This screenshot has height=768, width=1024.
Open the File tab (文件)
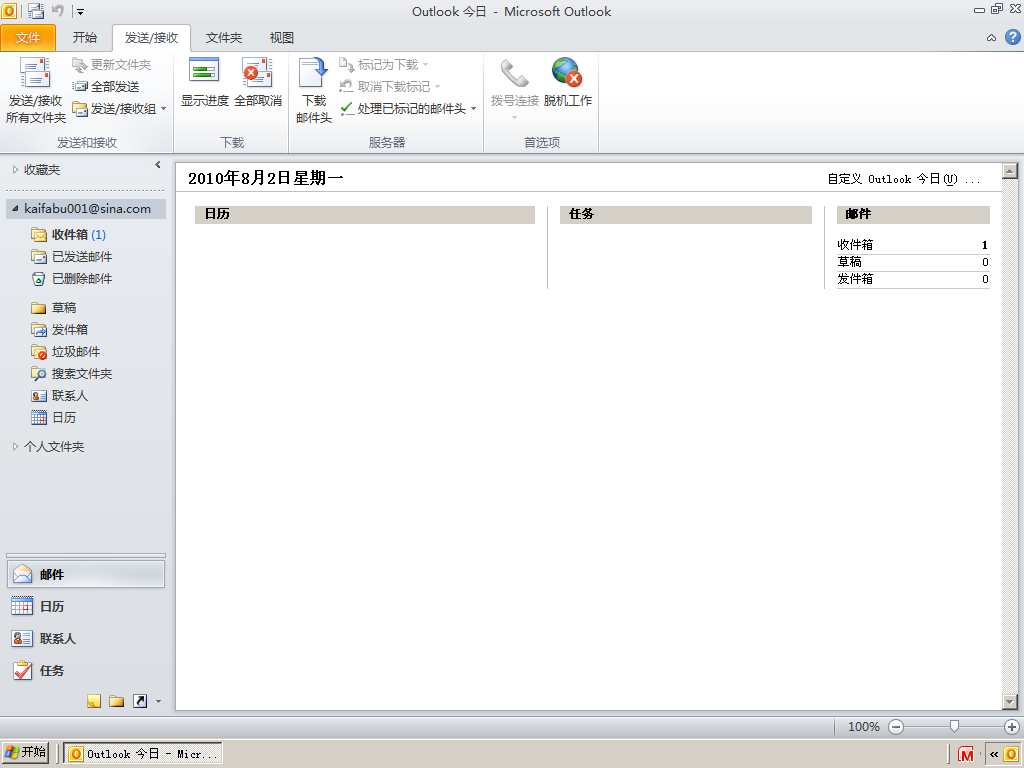pos(28,38)
